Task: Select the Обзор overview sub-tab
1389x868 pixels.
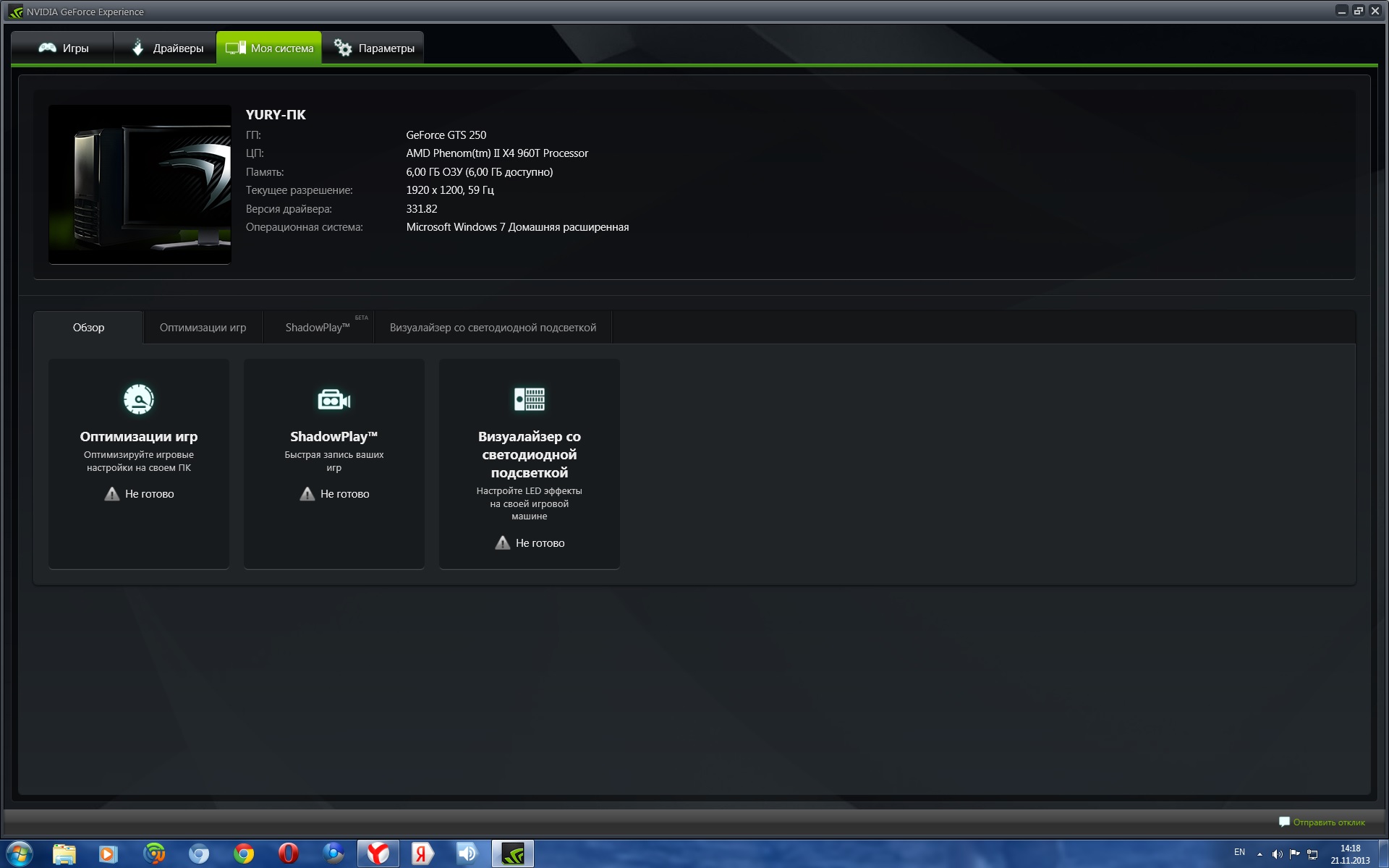Action: click(x=88, y=328)
